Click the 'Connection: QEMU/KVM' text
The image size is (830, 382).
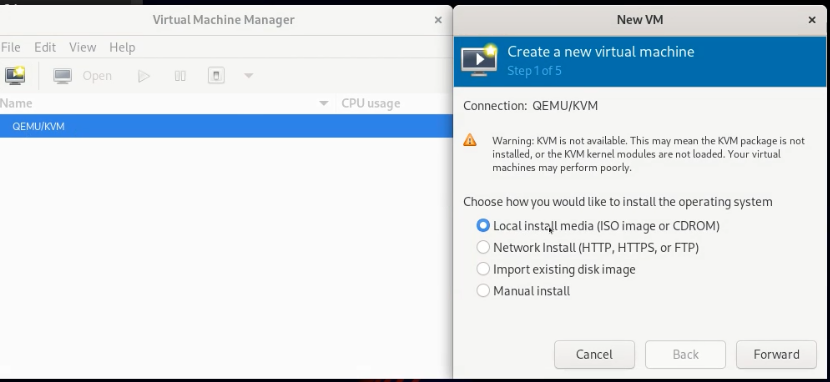tap(530, 106)
